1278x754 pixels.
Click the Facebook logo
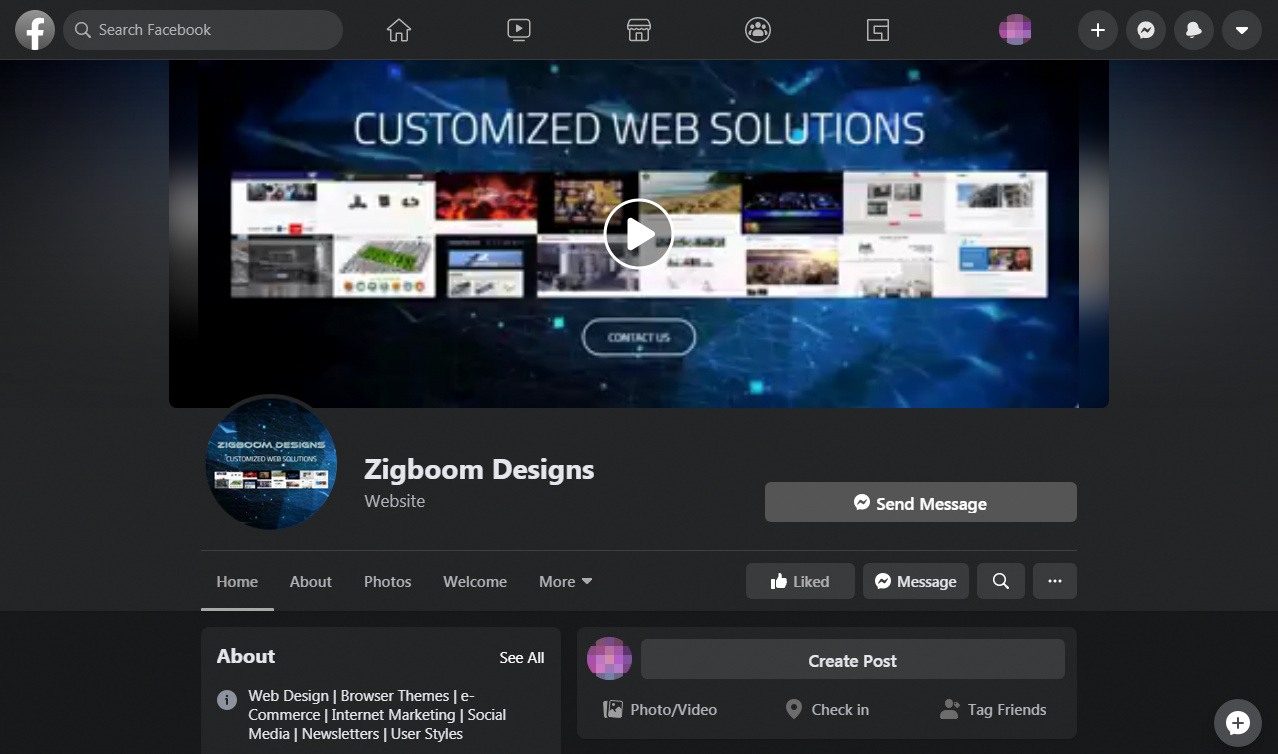point(35,30)
